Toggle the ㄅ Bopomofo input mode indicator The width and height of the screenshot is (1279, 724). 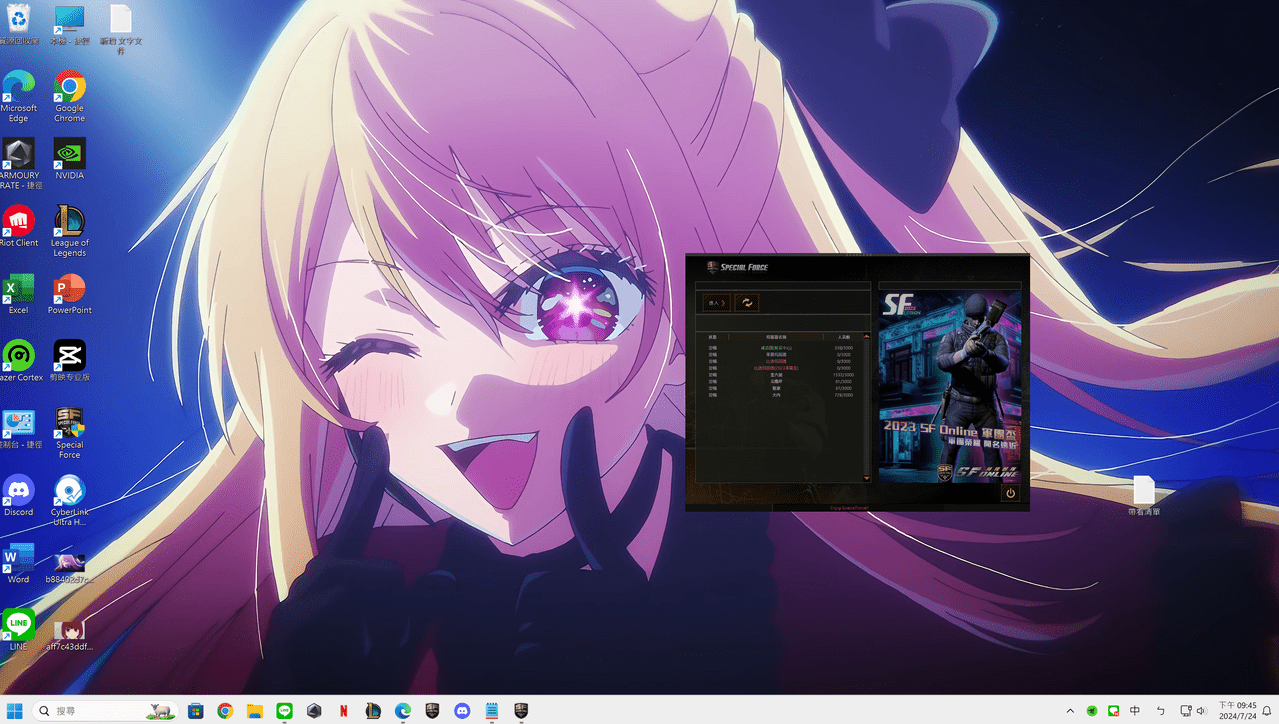tap(1160, 711)
